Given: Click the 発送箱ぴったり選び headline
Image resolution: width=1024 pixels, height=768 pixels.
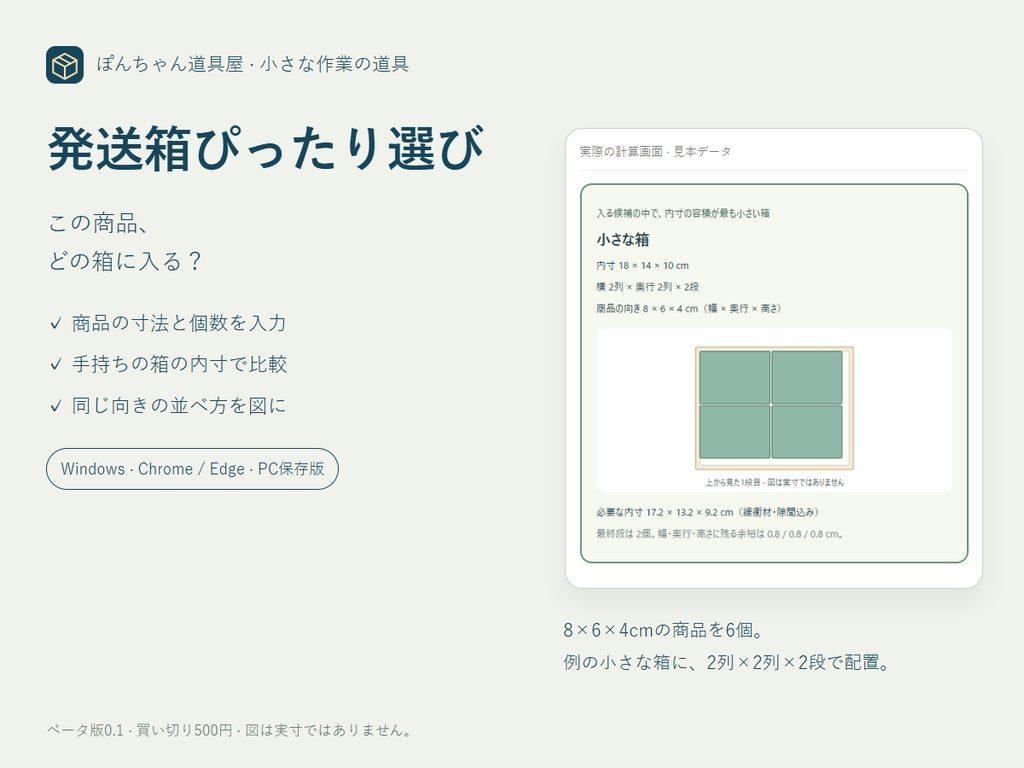Looking at the screenshot, I should (x=266, y=149).
